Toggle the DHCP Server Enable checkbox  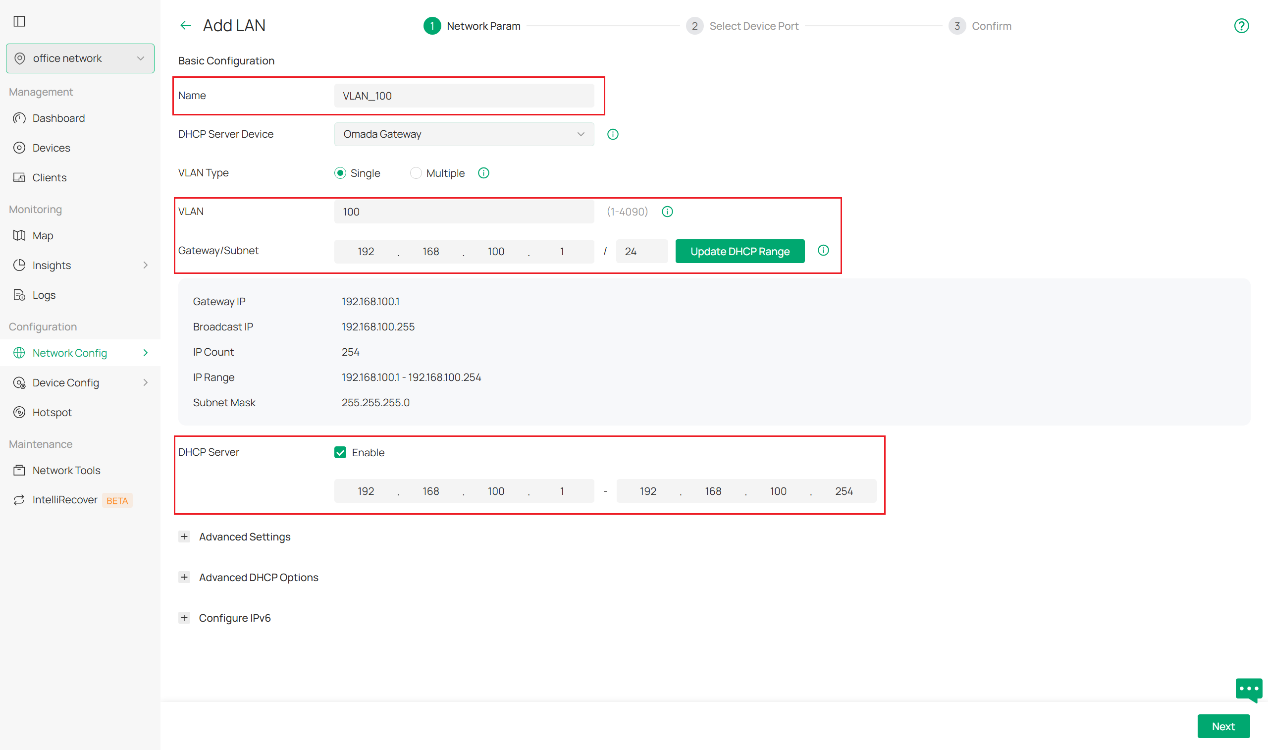(x=340, y=452)
